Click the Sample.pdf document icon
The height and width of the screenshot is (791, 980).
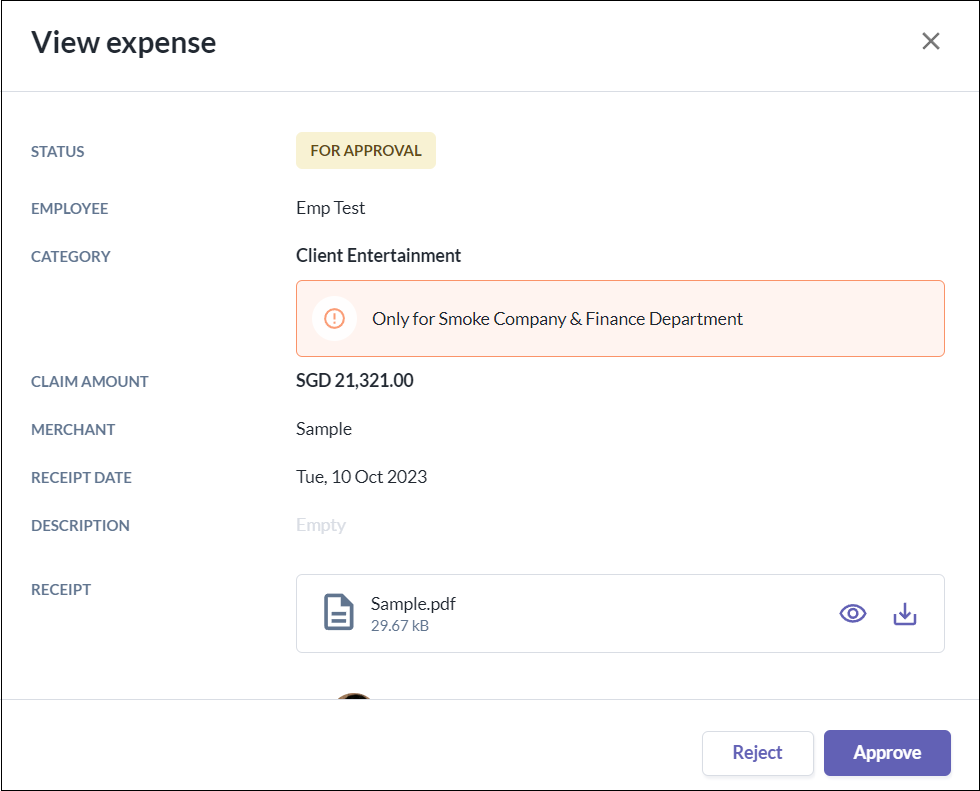339,612
